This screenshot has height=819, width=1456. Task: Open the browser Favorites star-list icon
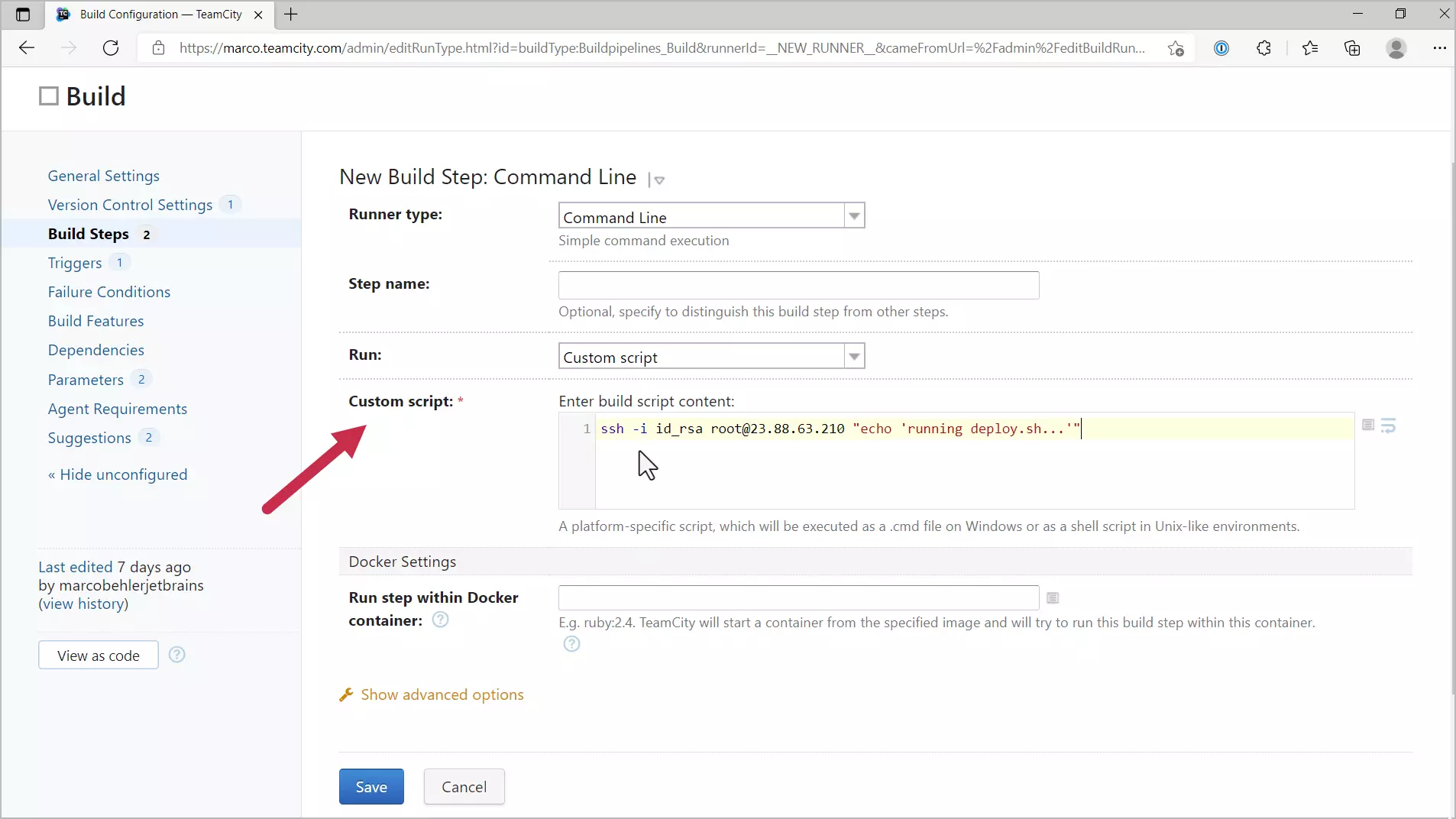click(x=1309, y=48)
